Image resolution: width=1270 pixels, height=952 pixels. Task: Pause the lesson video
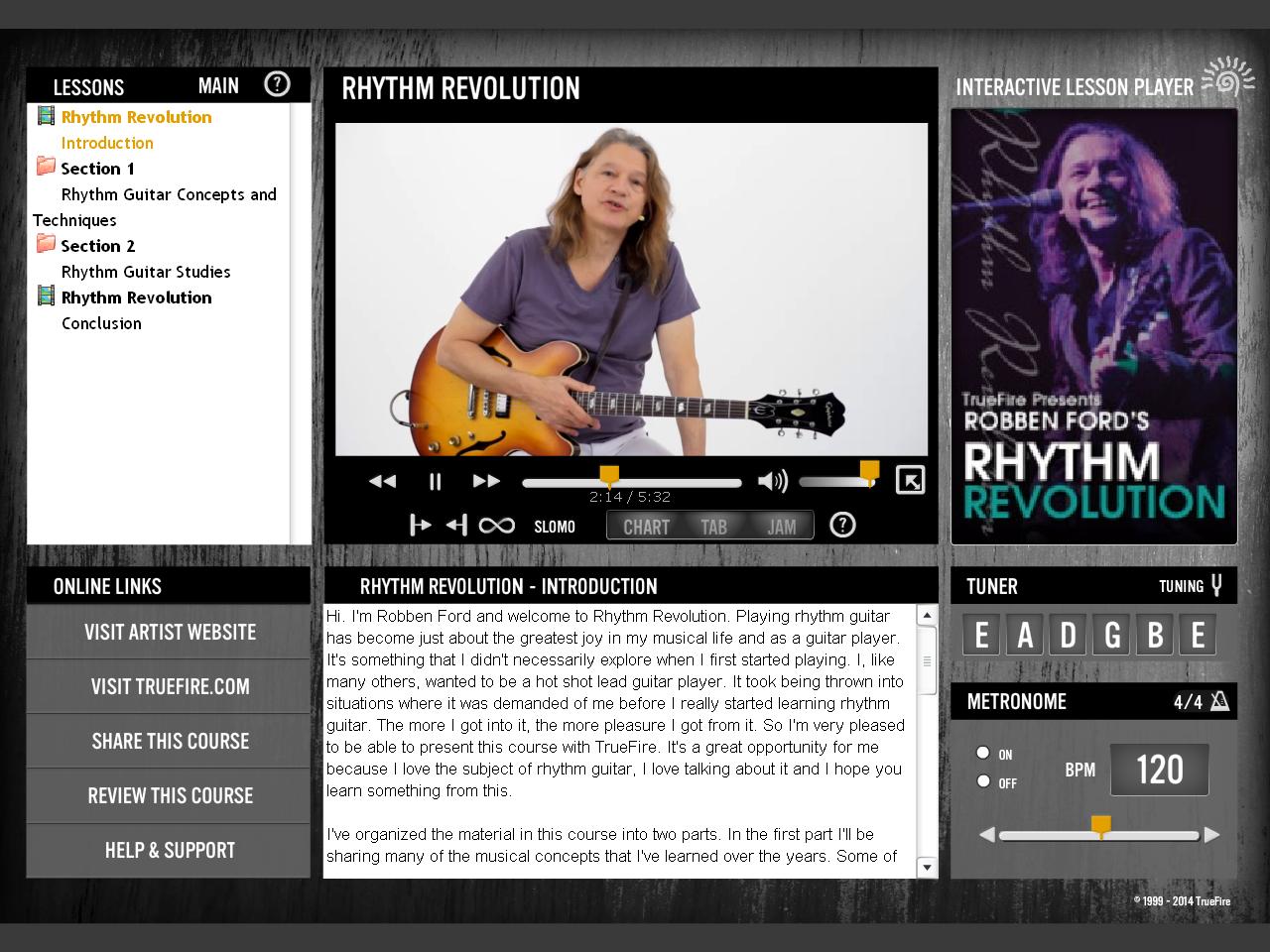coord(435,482)
